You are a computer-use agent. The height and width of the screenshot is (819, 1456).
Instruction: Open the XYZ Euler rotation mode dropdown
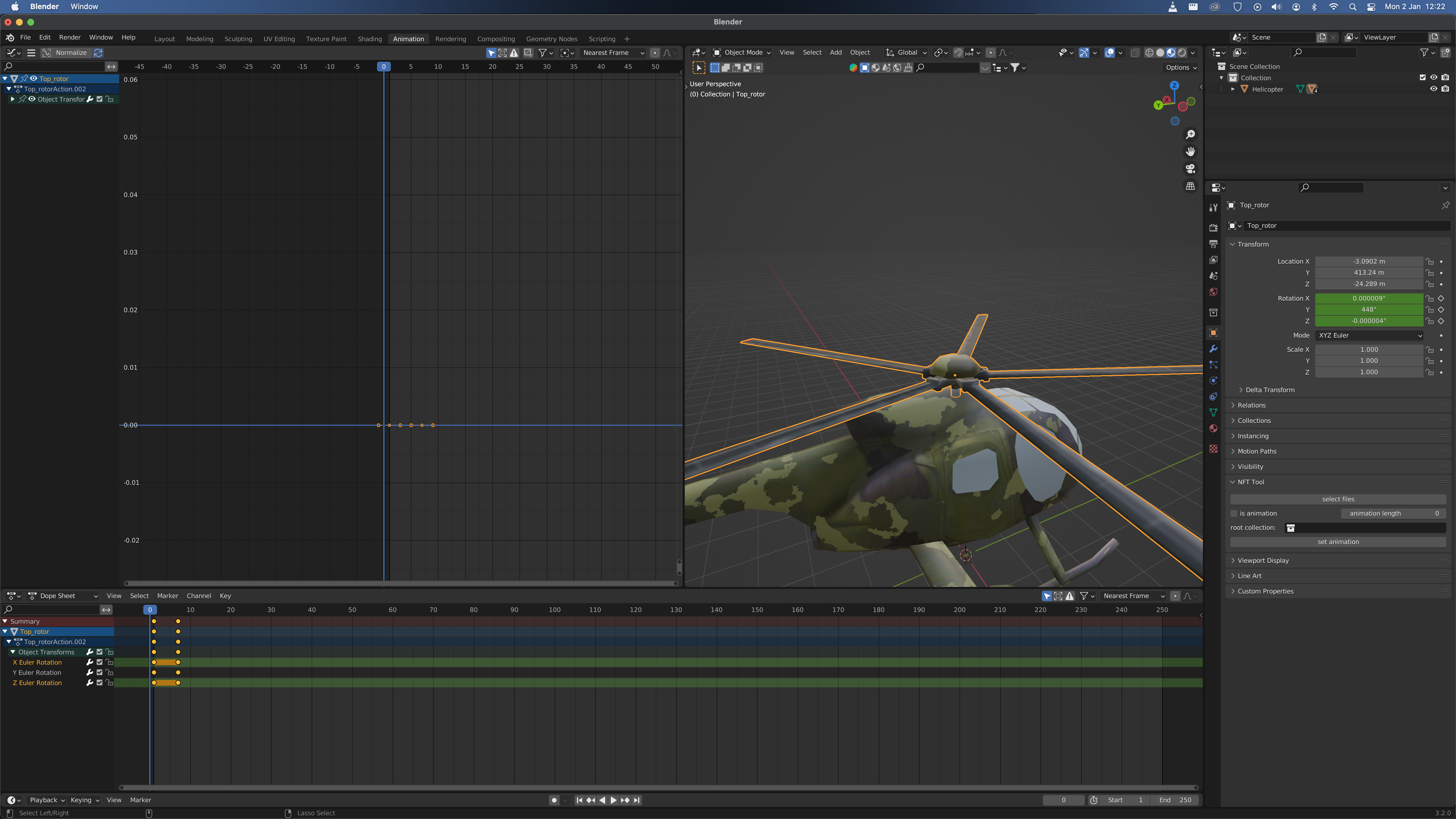pos(1369,335)
